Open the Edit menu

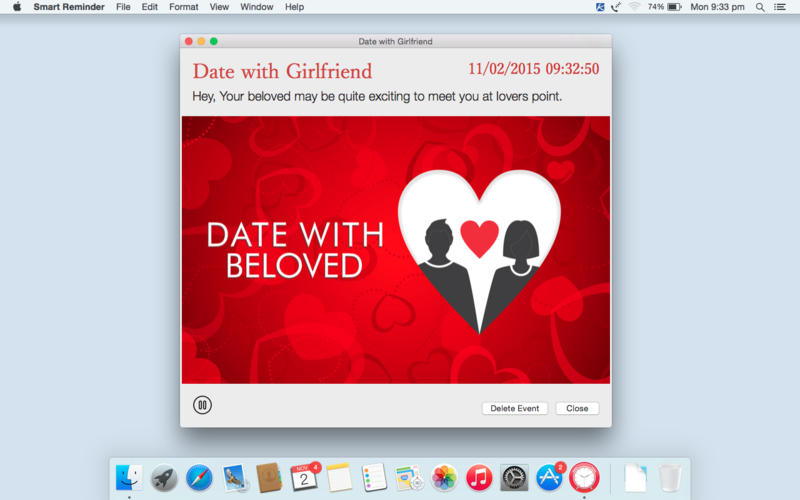[x=149, y=7]
